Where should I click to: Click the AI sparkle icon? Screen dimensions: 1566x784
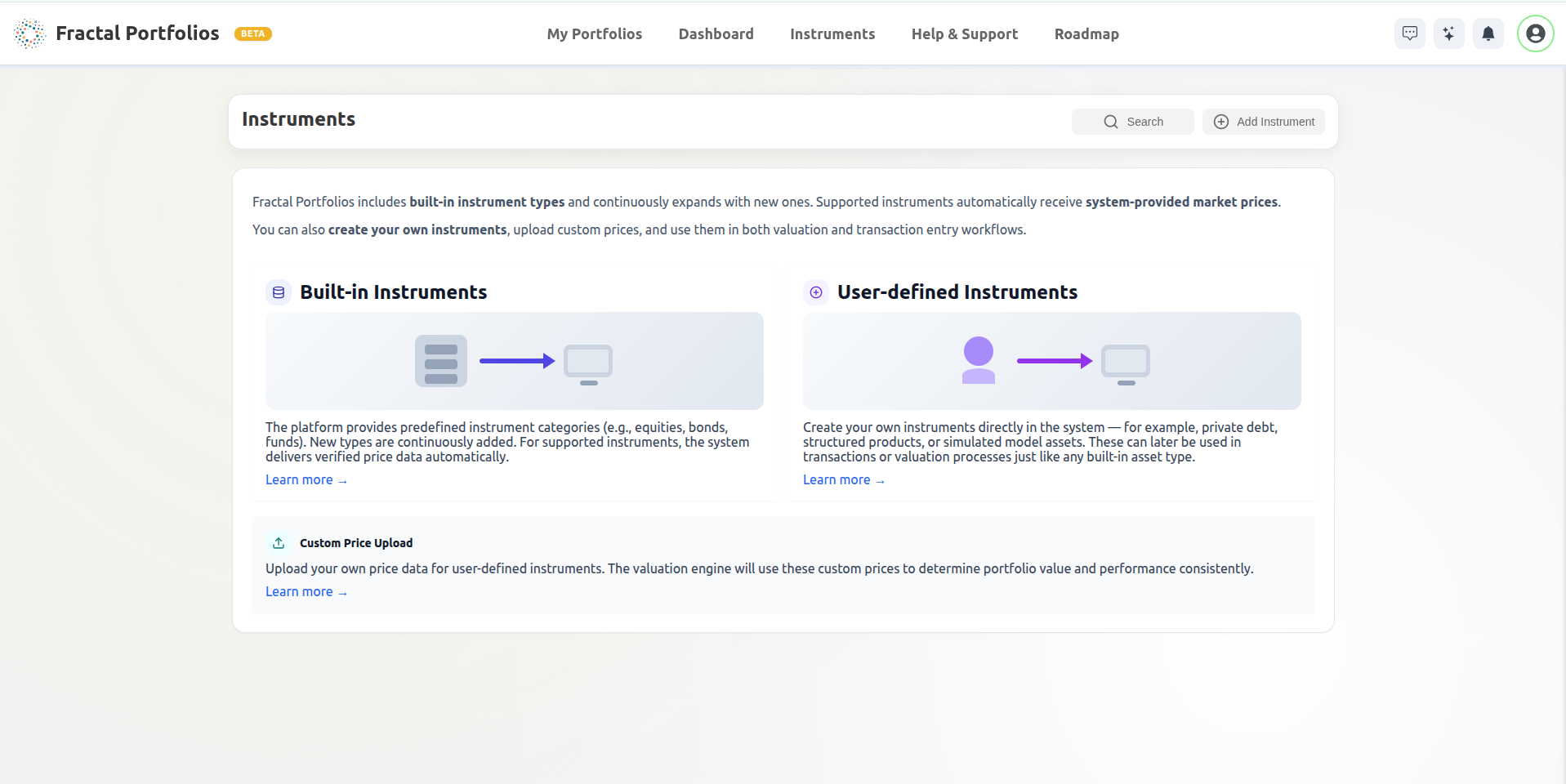click(1449, 33)
